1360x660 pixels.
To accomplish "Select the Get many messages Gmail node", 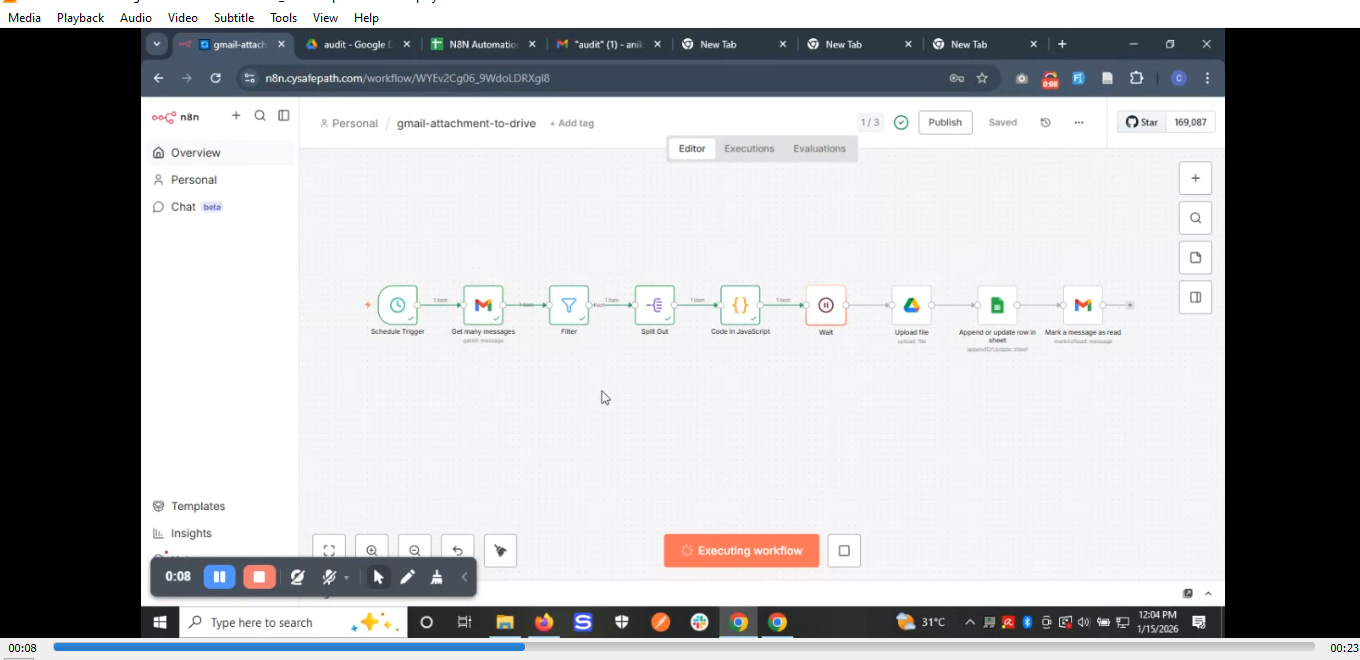I will (x=483, y=305).
